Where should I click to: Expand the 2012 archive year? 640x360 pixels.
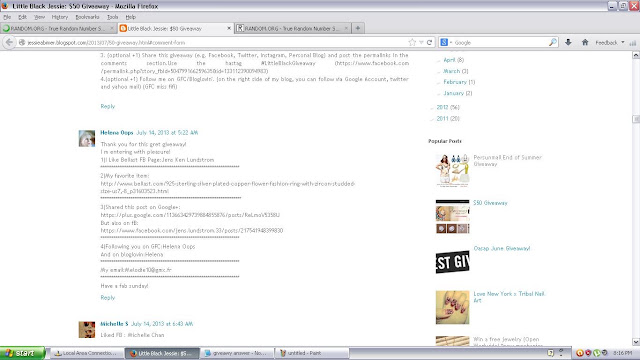[442, 107]
